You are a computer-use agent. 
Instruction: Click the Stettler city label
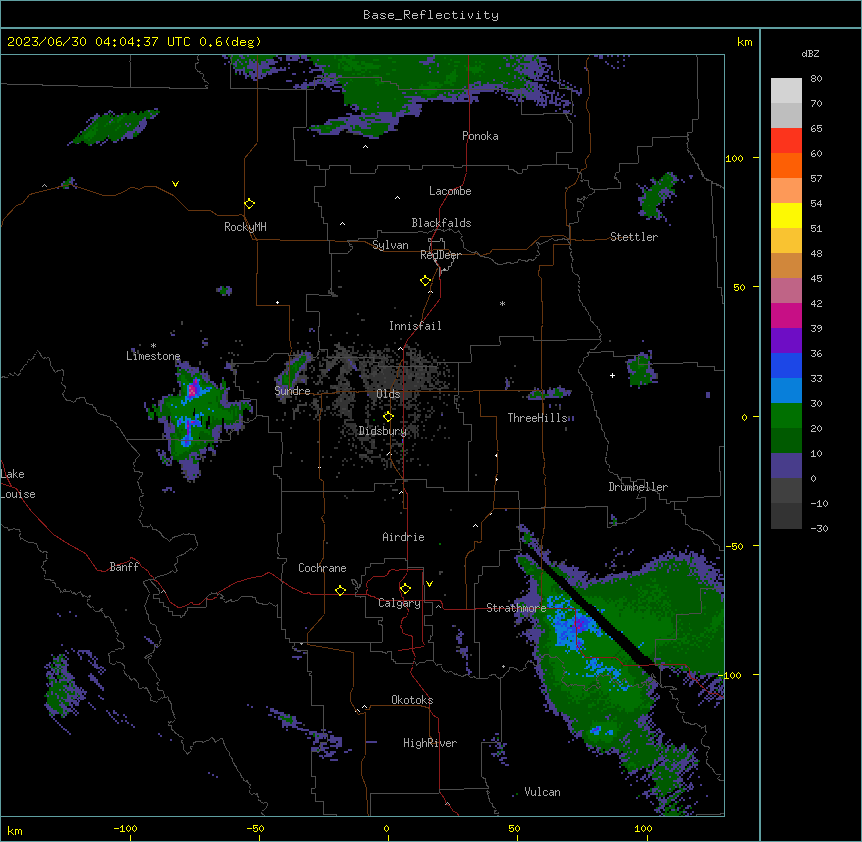pyautogui.click(x=634, y=237)
